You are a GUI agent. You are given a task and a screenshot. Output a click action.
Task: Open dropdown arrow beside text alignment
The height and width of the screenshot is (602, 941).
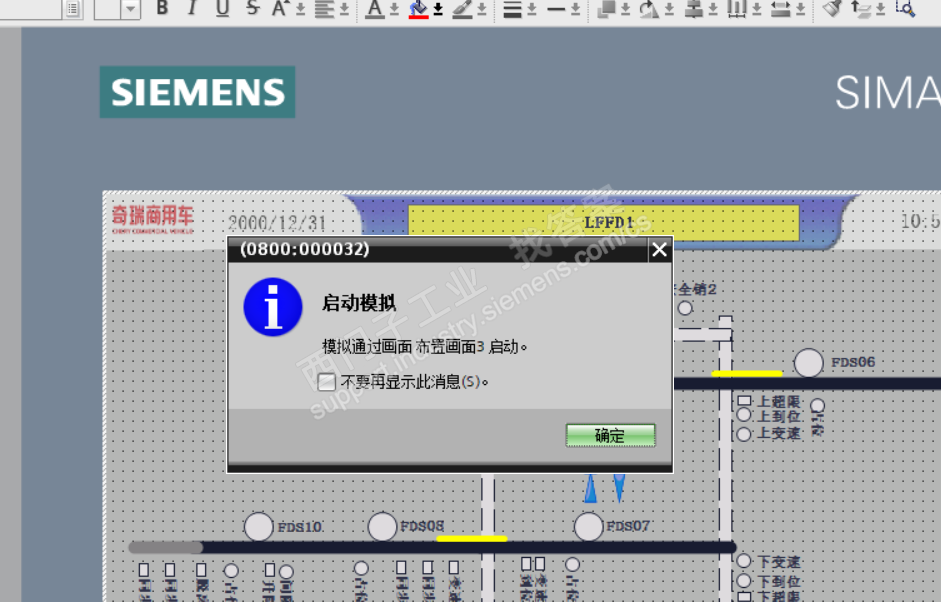tap(344, 9)
